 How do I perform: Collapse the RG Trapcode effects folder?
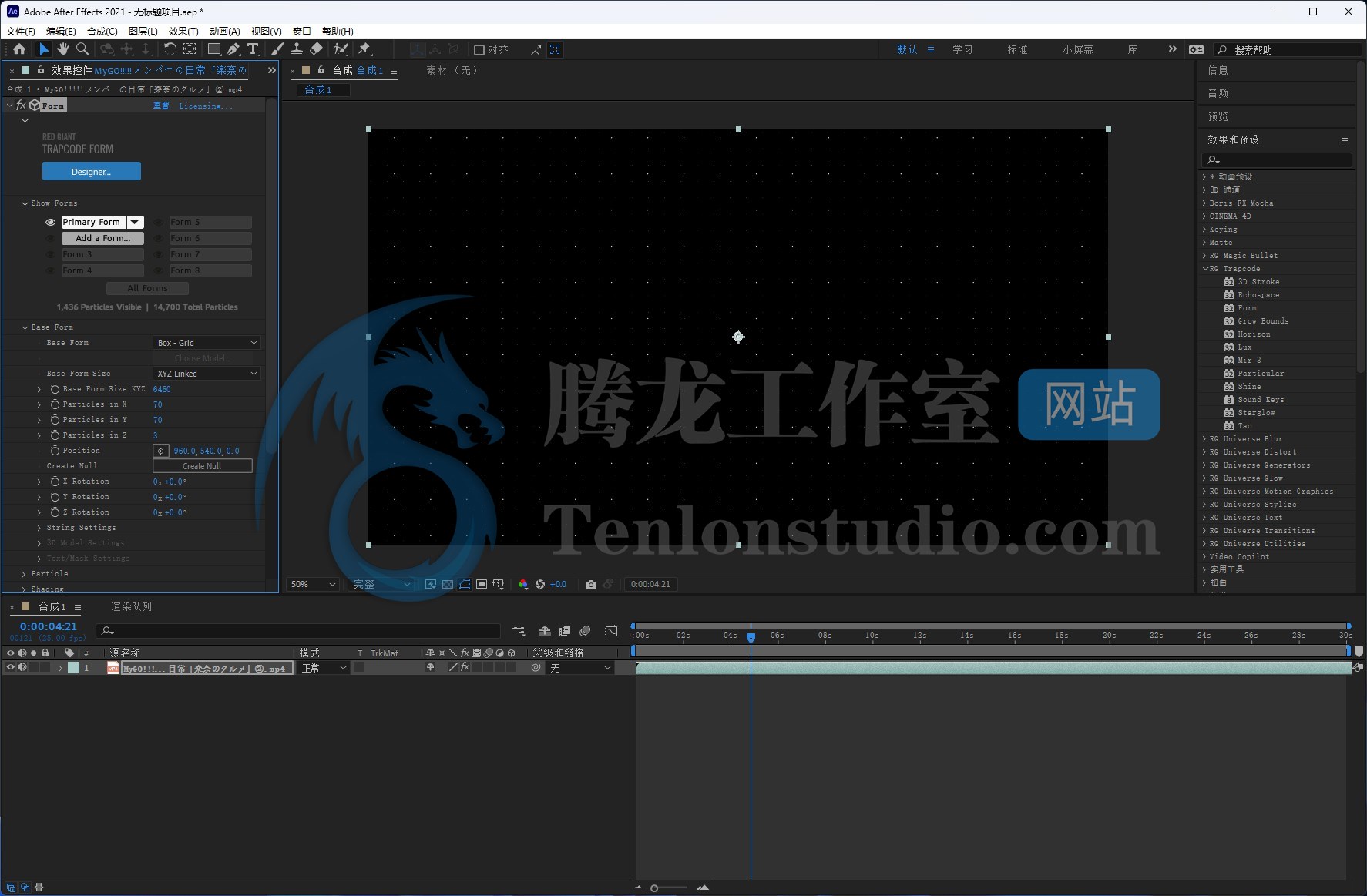click(x=1205, y=269)
